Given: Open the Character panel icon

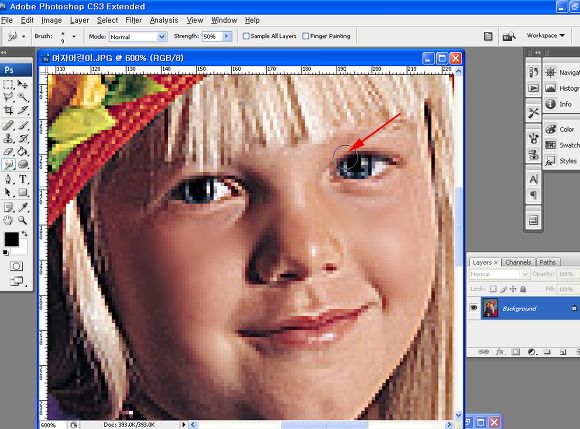Looking at the screenshot, I should [x=533, y=179].
